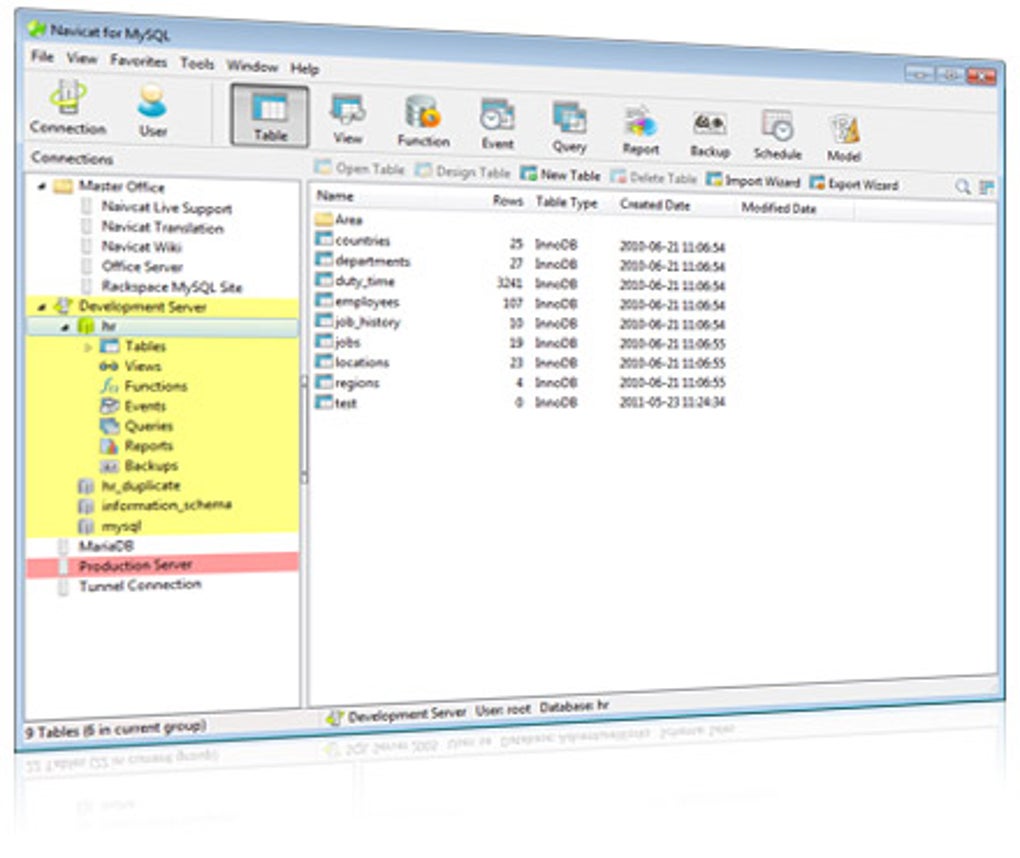
Task: Select the locations table row
Action: point(520,362)
